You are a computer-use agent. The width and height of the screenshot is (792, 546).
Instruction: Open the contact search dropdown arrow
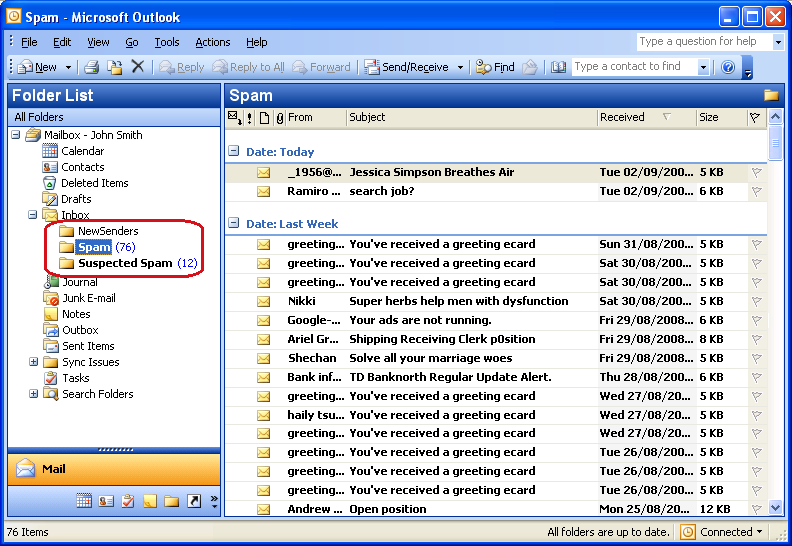point(703,67)
